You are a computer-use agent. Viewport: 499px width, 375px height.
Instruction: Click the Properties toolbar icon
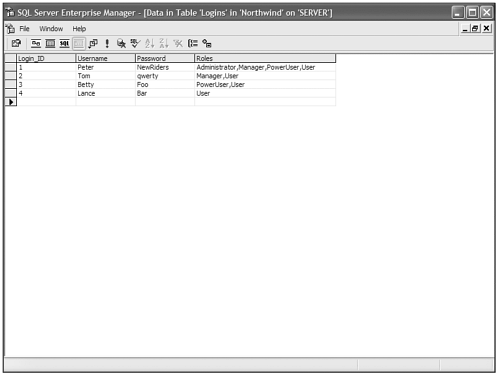point(16,43)
